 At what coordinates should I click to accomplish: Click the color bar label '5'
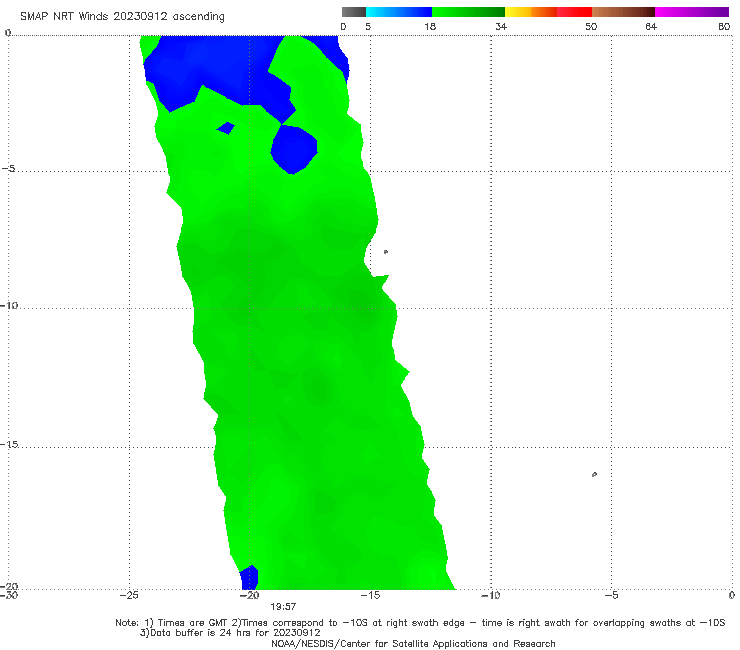pos(368,26)
